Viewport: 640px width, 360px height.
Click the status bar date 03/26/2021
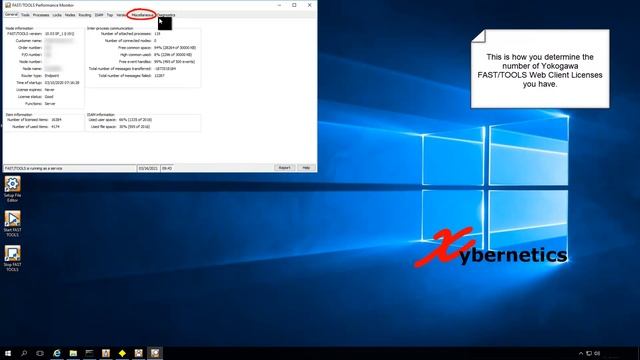[x=148, y=168]
